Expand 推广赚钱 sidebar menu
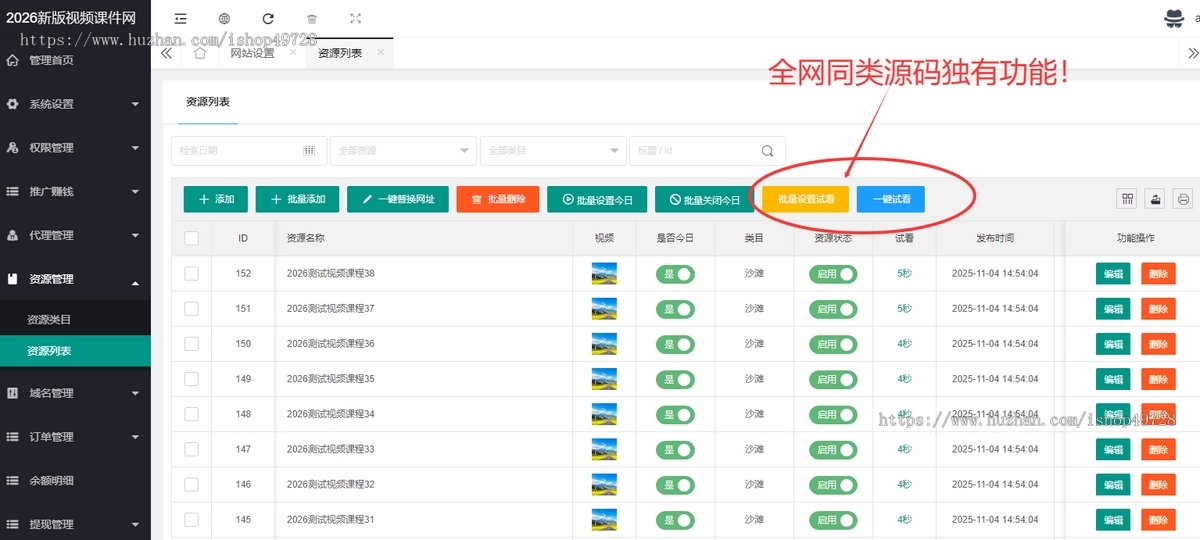1200x540 pixels. click(x=75, y=191)
